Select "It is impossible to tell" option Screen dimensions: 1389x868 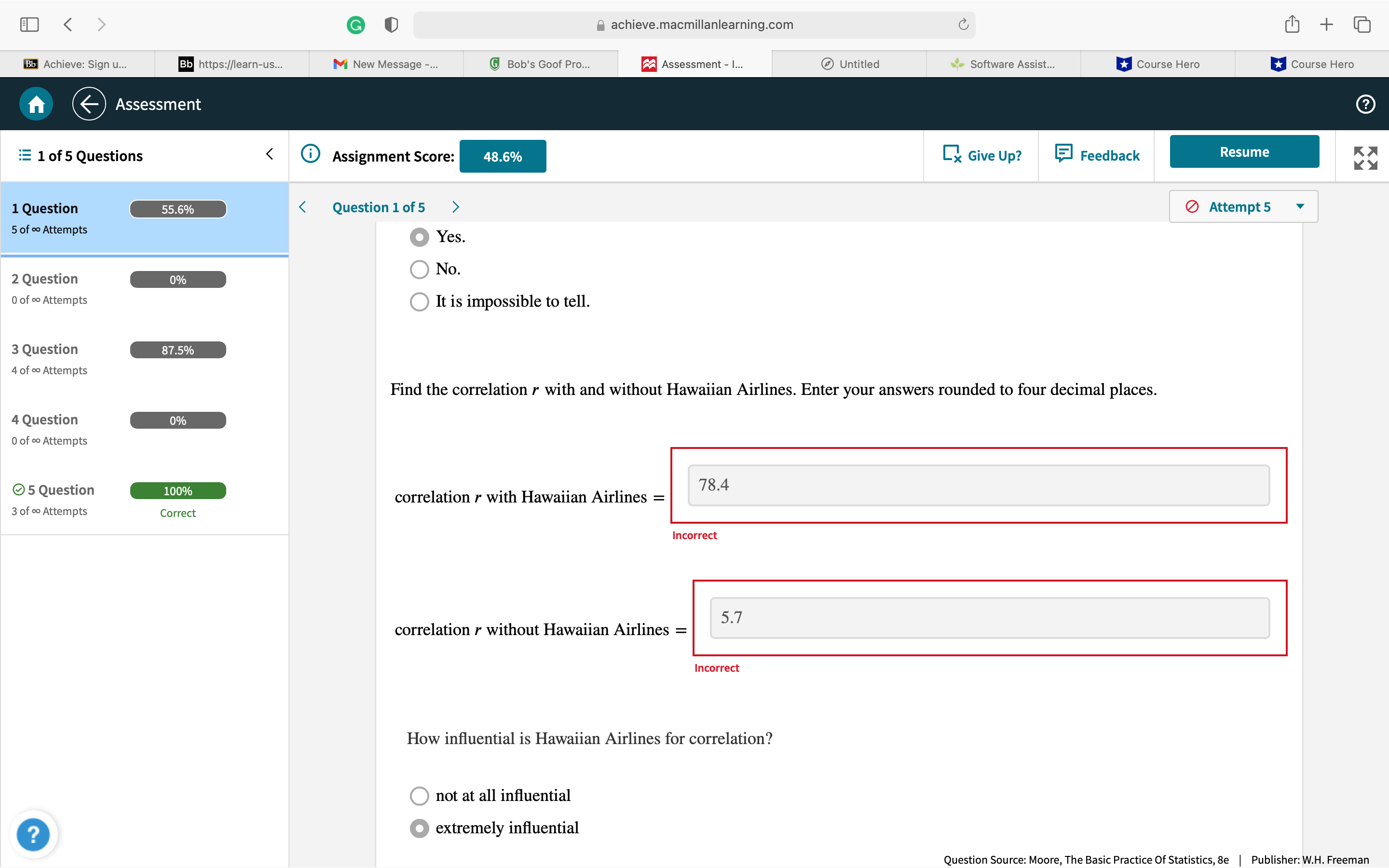coord(420,301)
